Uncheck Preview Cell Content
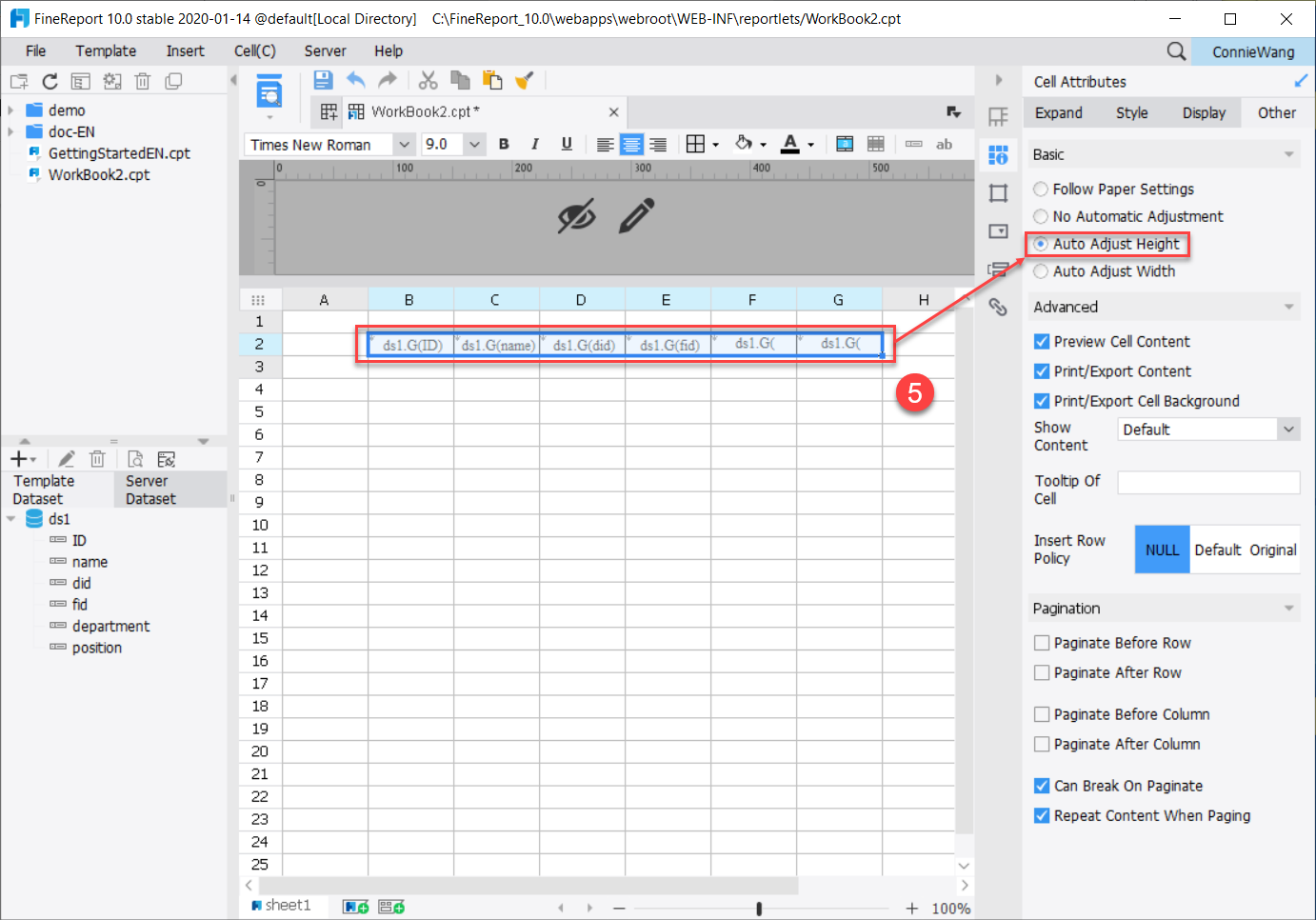Screen dimensions: 1316x920 1042,342
